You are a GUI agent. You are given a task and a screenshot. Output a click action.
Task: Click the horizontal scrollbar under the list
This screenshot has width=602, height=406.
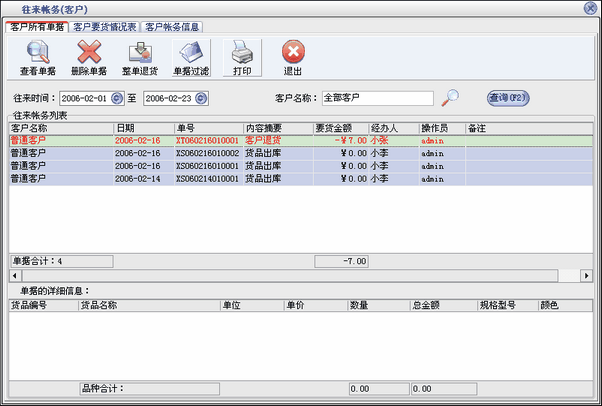pyautogui.click(x=300, y=275)
